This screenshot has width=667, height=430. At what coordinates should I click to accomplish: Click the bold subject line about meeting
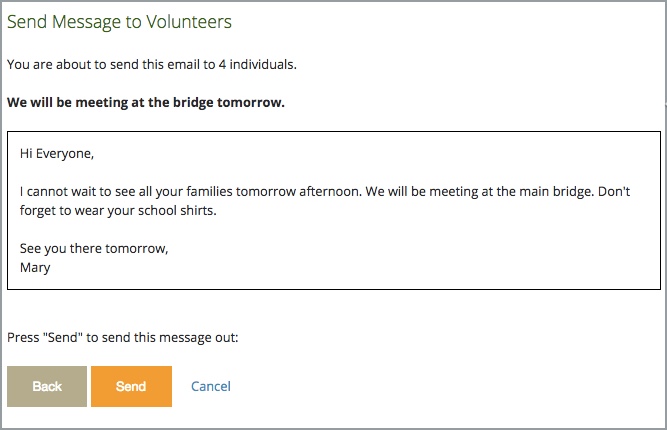[146, 103]
